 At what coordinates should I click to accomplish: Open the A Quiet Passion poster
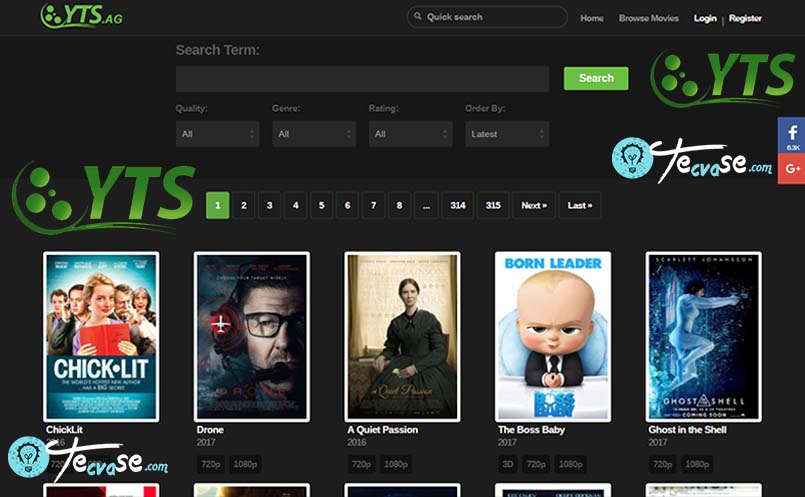tap(402, 337)
